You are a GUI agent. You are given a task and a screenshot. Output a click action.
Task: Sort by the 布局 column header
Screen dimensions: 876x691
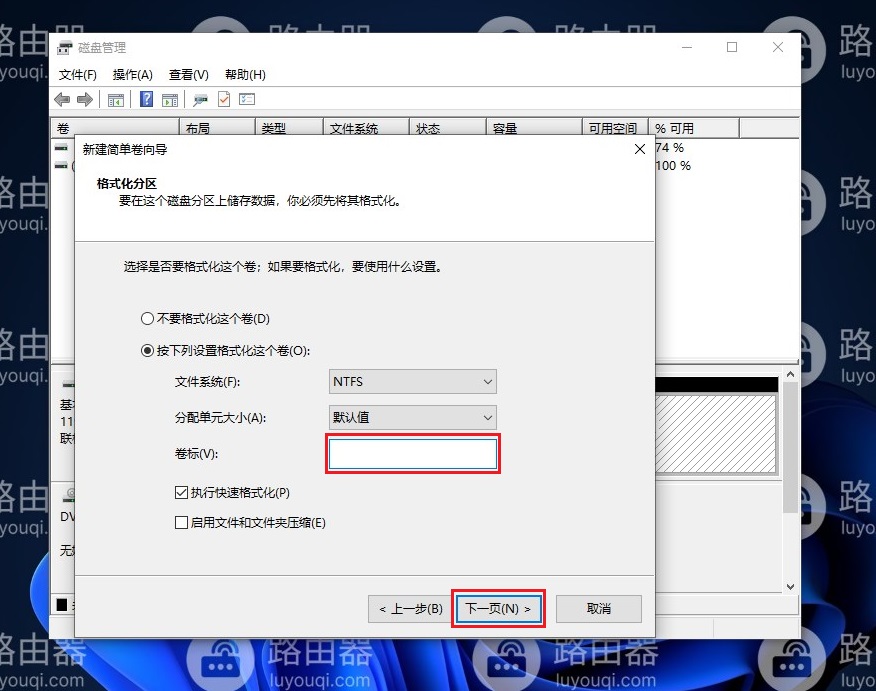tap(217, 128)
